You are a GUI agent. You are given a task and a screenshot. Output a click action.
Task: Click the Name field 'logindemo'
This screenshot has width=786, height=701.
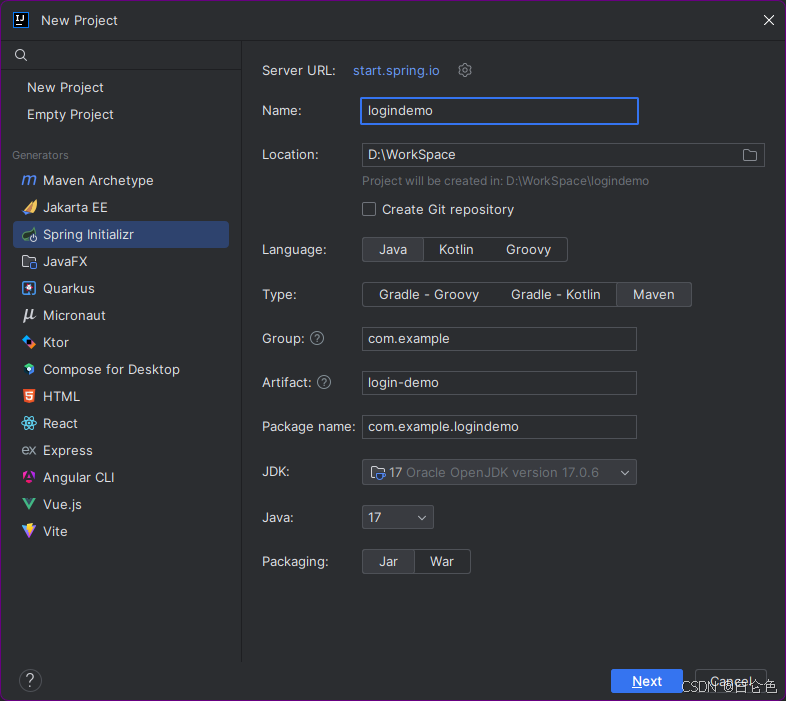[x=499, y=111]
